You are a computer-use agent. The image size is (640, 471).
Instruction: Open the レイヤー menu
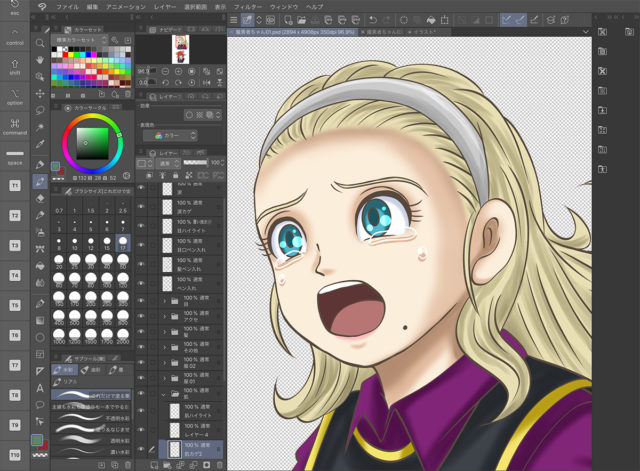(x=165, y=7)
